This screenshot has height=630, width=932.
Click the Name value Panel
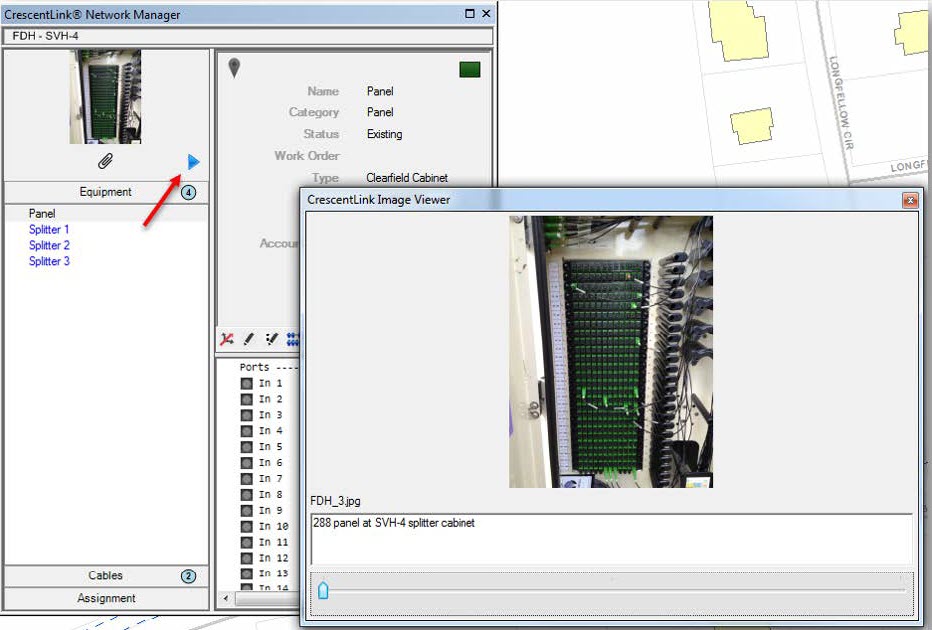380,92
